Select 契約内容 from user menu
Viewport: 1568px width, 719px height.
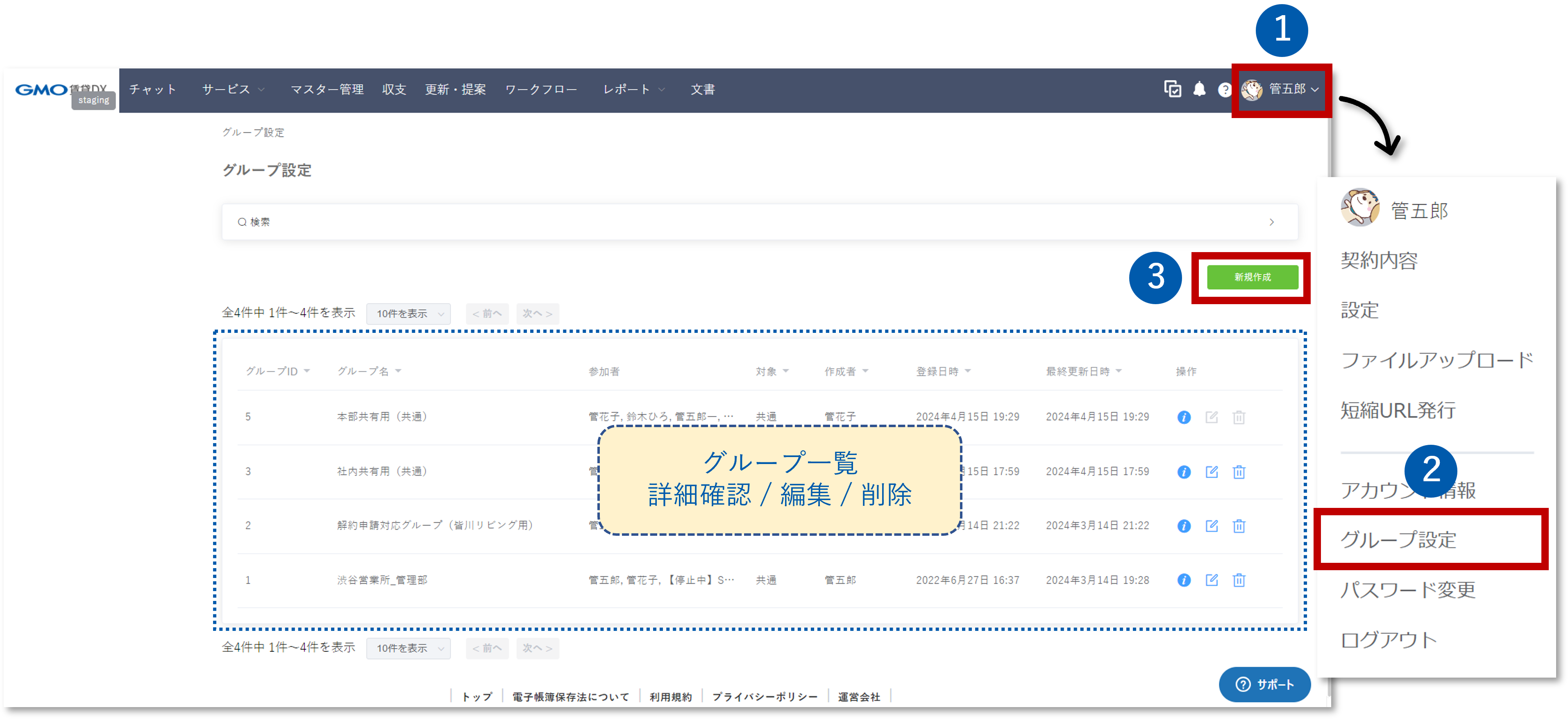click(1379, 261)
